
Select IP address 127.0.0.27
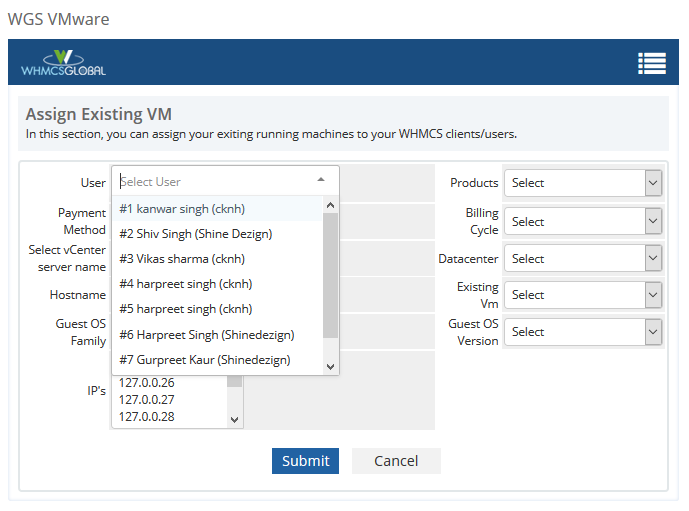(146, 399)
